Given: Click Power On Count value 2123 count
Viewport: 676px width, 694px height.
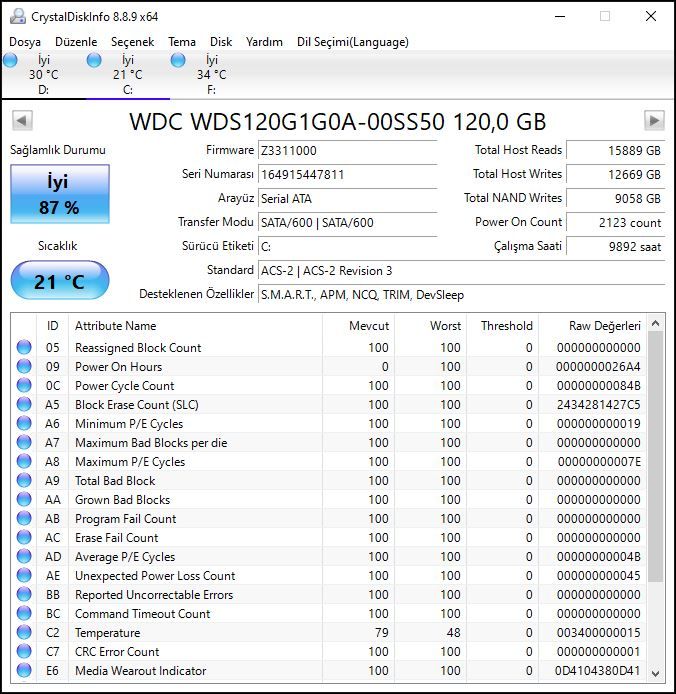Looking at the screenshot, I should pyautogui.click(x=615, y=222).
